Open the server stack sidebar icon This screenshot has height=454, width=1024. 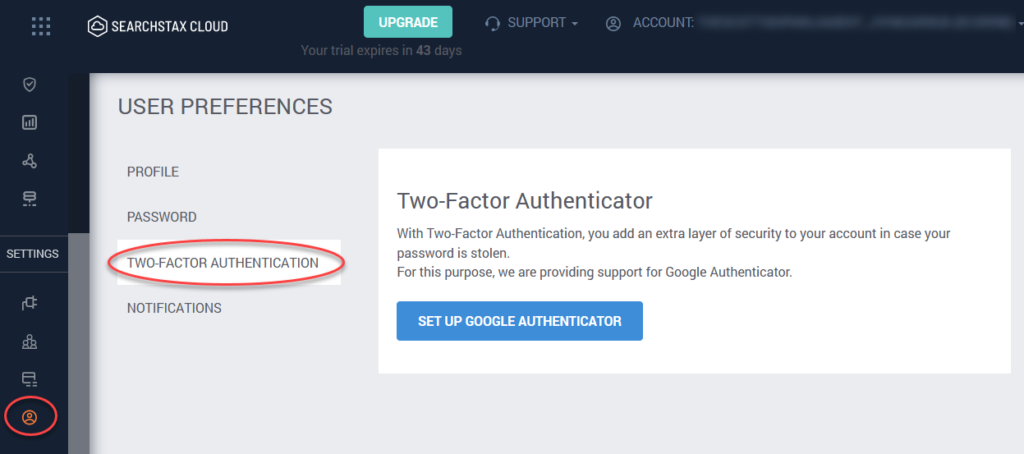(x=29, y=199)
